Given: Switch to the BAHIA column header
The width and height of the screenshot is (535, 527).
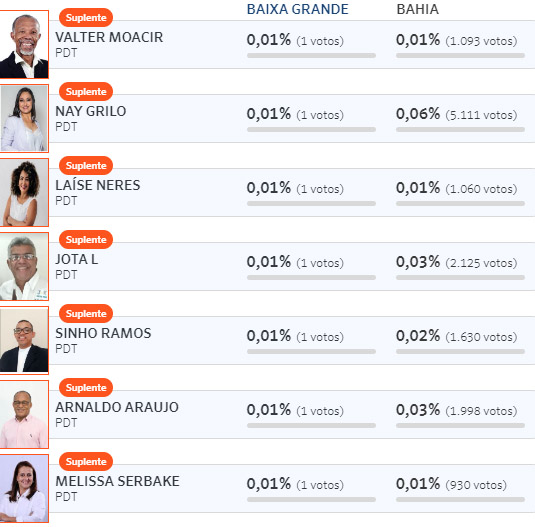Looking at the screenshot, I should (x=418, y=9).
